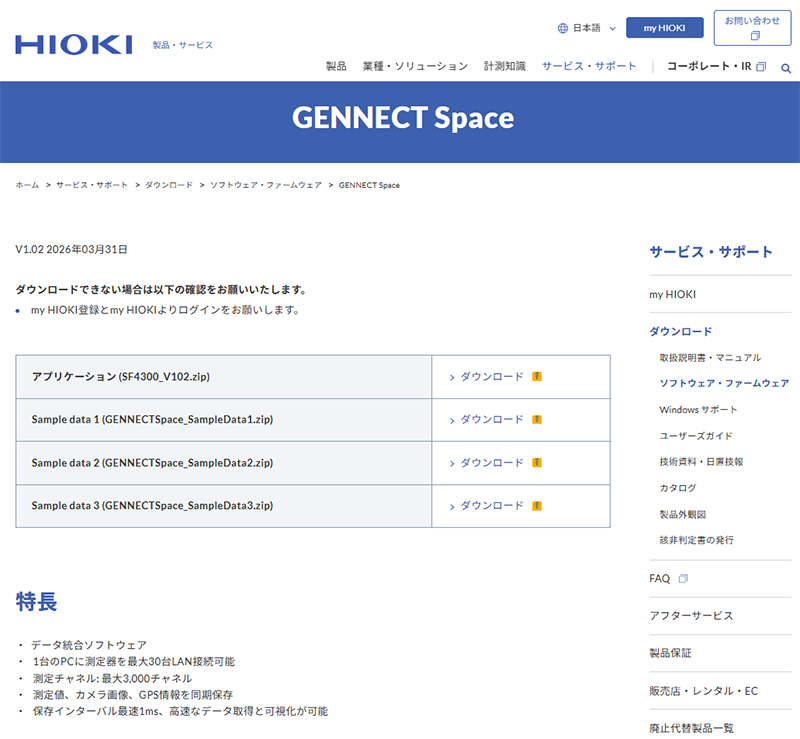Screen dimensions: 800x739
Task: Click the my HIOKI button
Action: point(664,28)
